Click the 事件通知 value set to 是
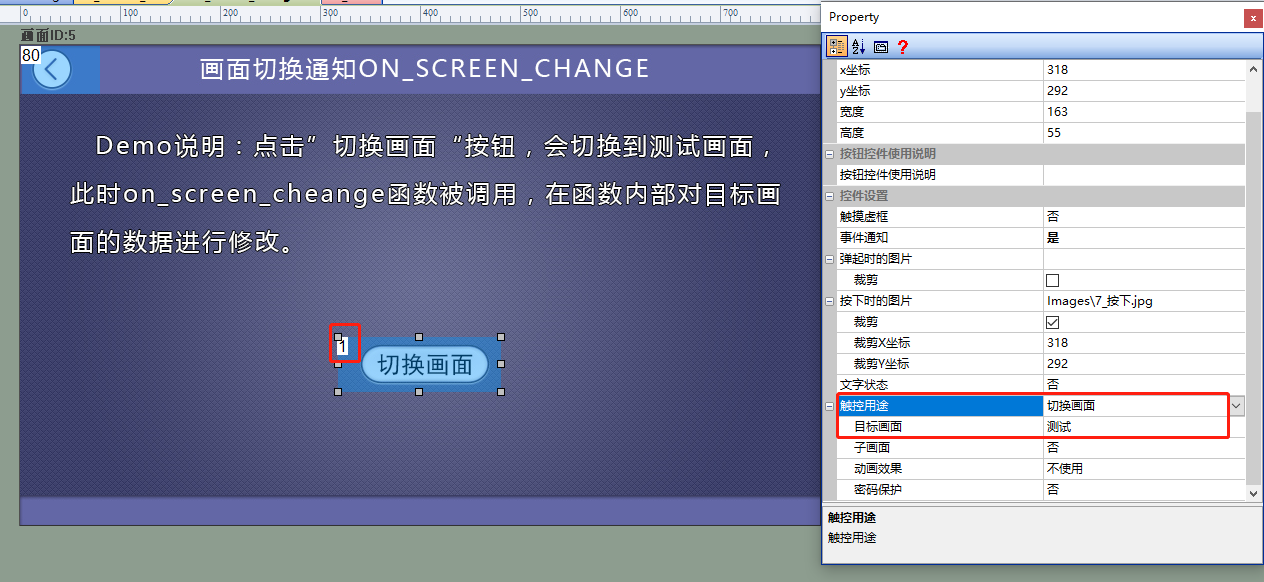 point(1144,238)
